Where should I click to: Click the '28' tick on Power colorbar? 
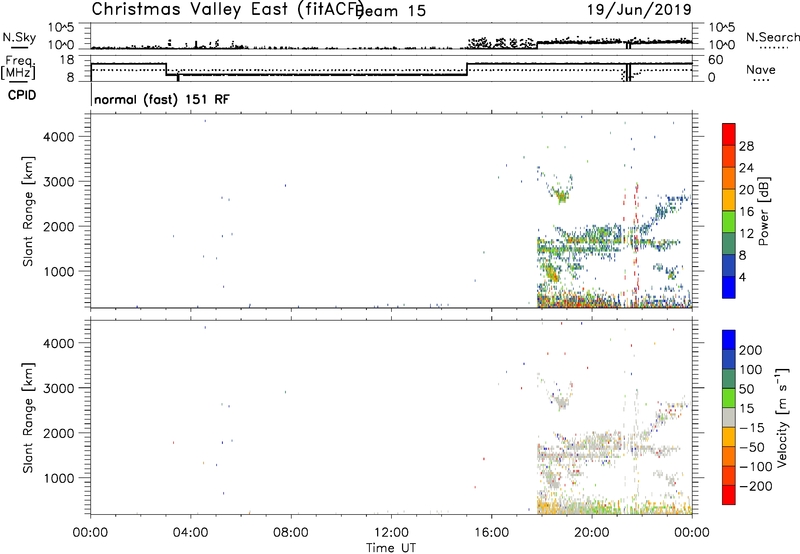pos(746,146)
